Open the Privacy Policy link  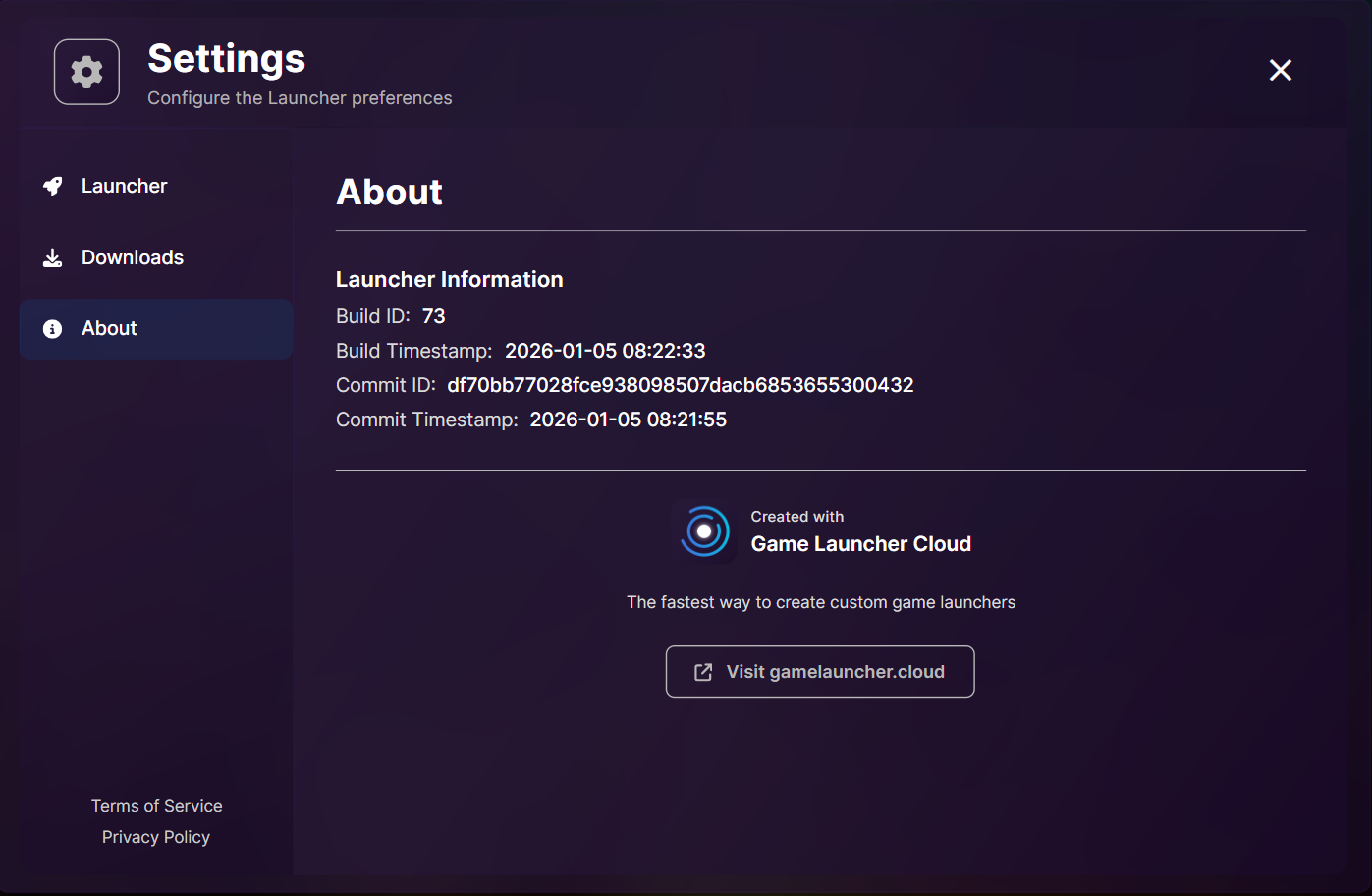point(156,837)
